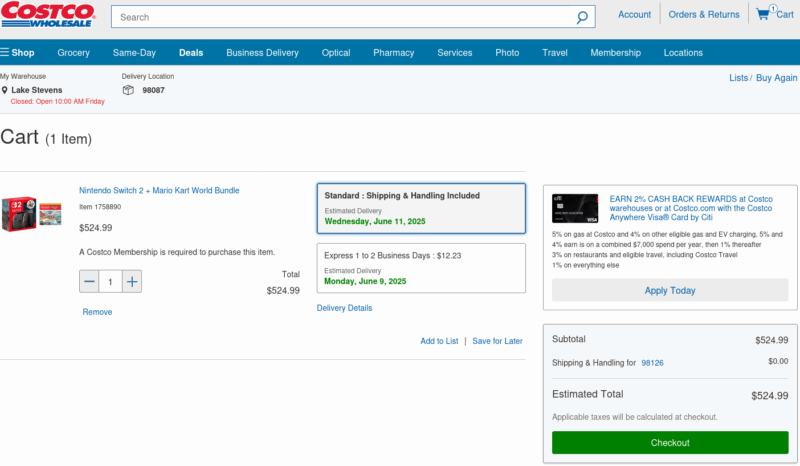The image size is (800, 466).
Task: Click the Closed: Open 10:00 AM Friday status
Action: [x=58, y=102]
